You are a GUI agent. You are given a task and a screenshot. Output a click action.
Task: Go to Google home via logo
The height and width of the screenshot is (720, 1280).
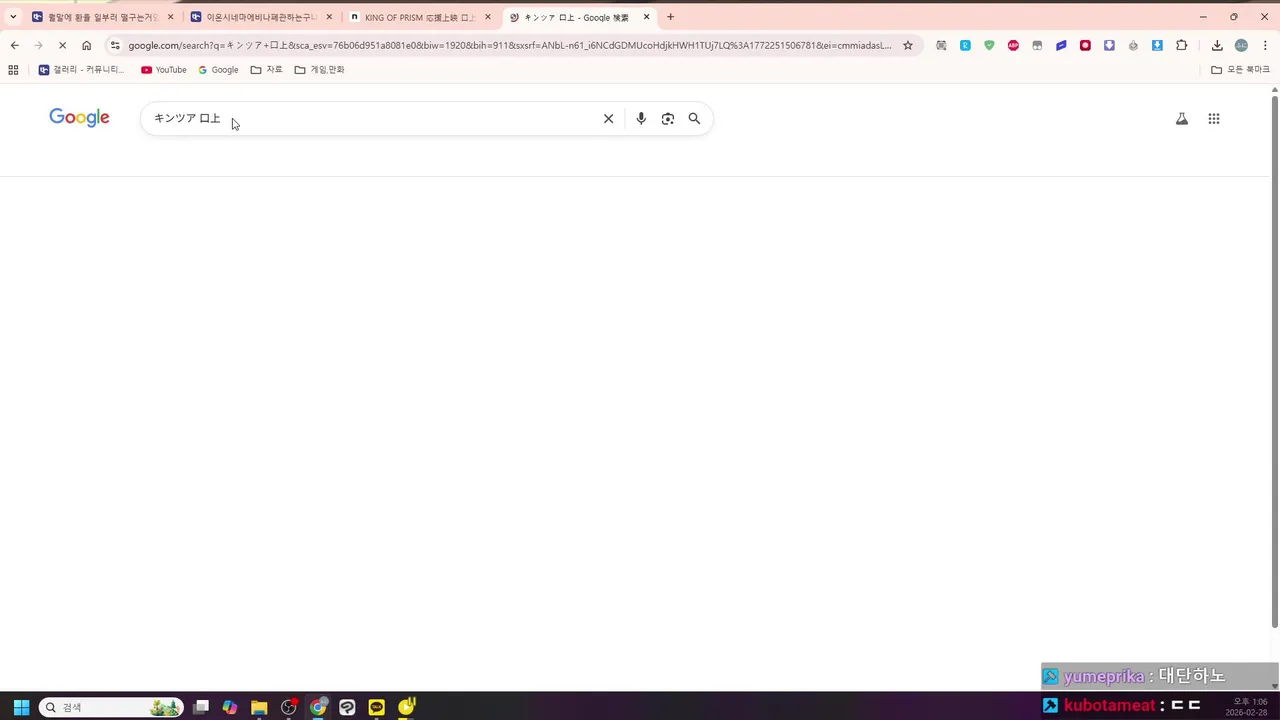point(79,118)
